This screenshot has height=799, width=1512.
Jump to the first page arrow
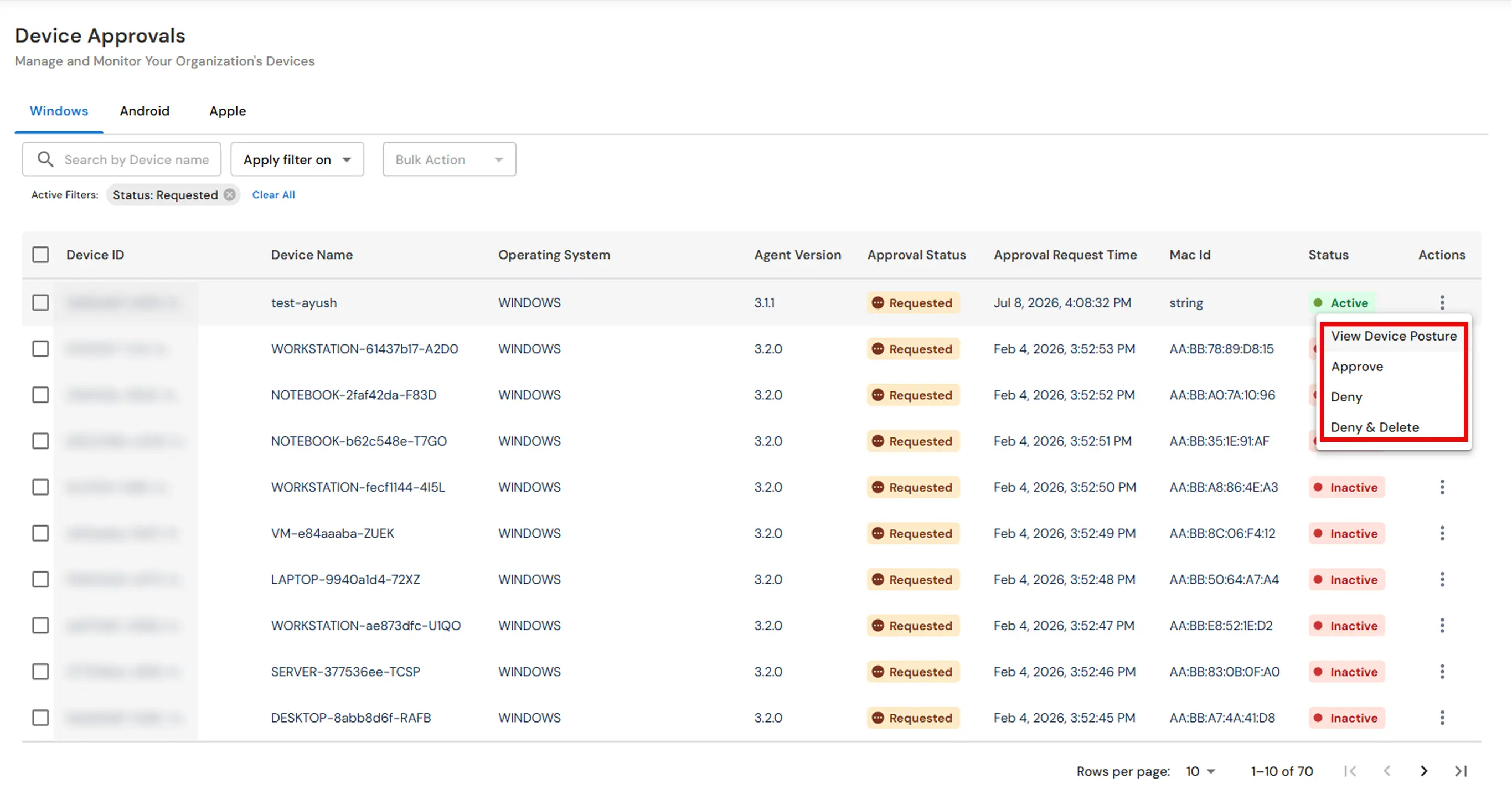pyautogui.click(x=1349, y=771)
